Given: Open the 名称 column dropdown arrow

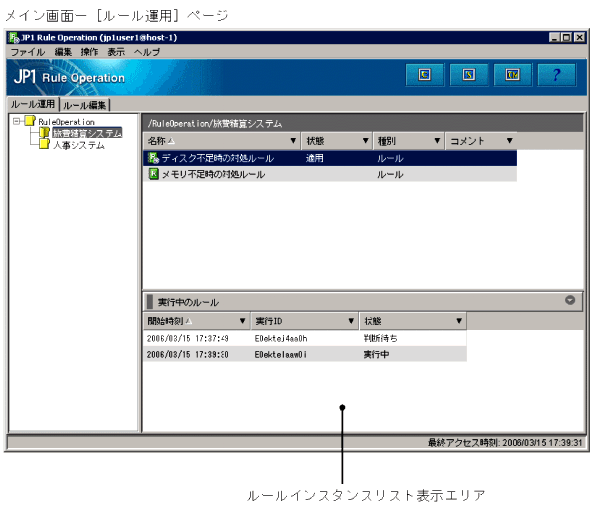Looking at the screenshot, I should pyautogui.click(x=293, y=140).
